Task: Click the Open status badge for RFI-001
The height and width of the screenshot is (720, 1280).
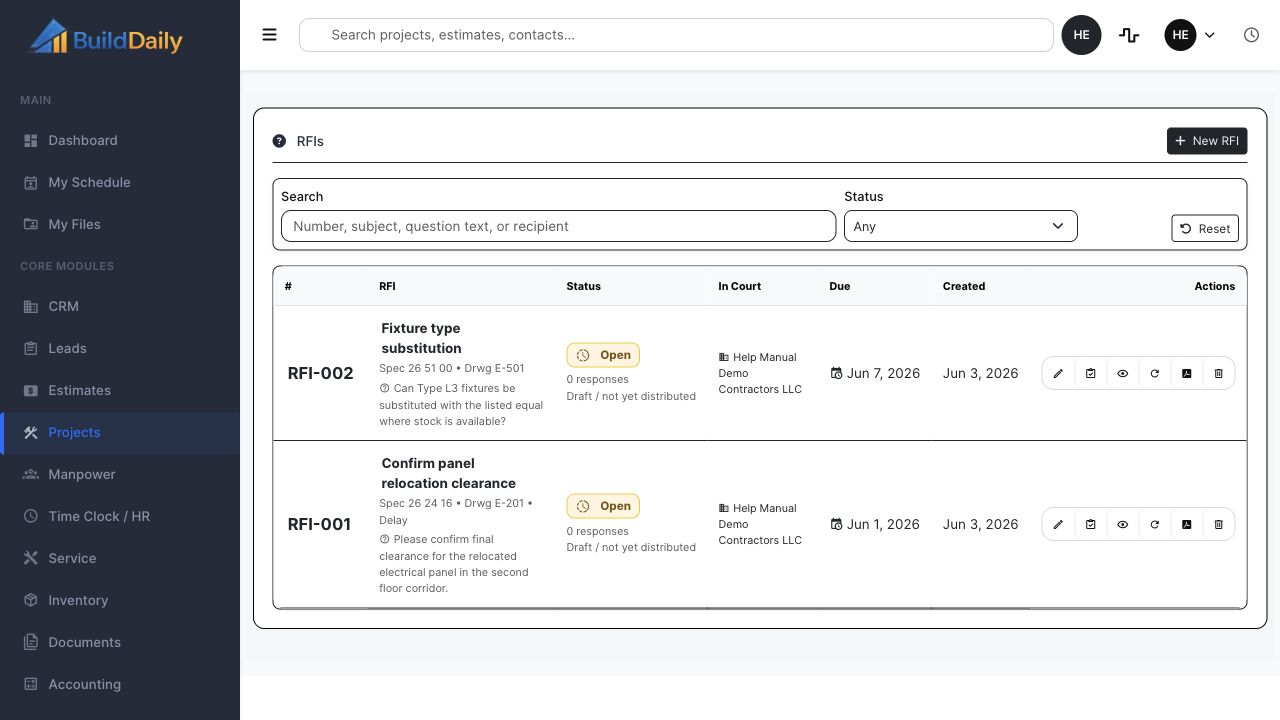Action: click(603, 506)
